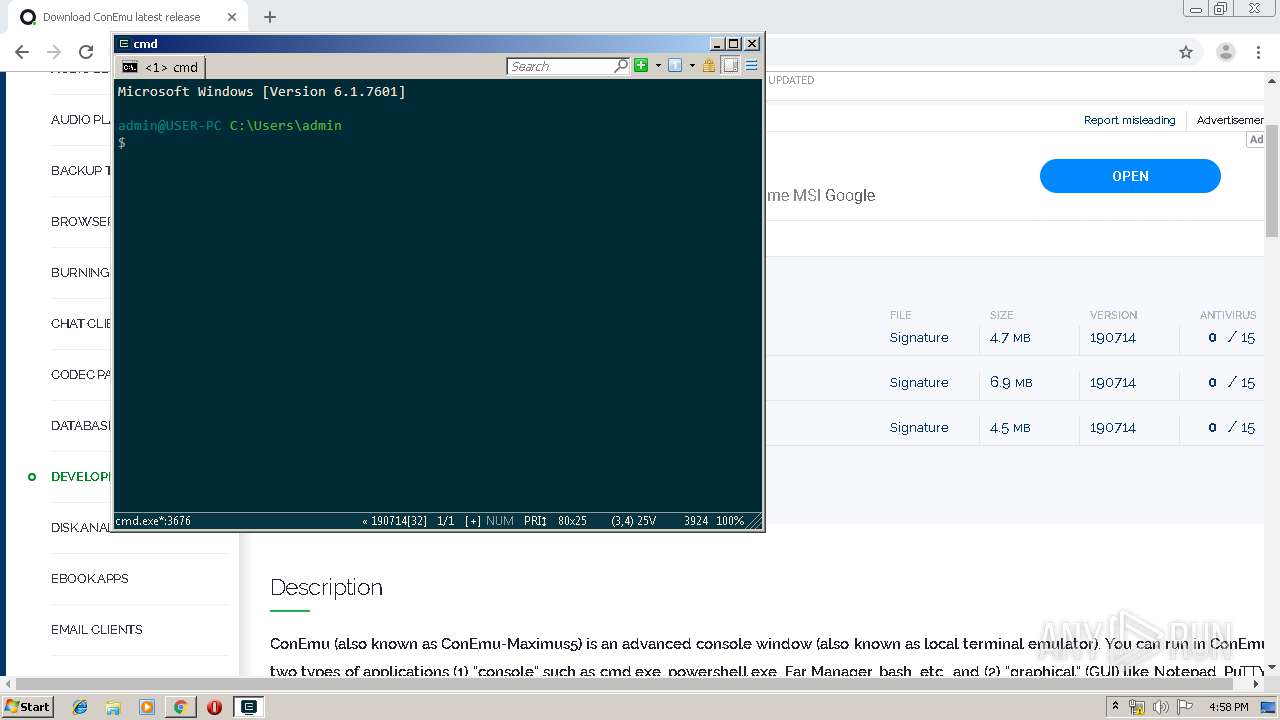The height and width of the screenshot is (720, 1280).
Task: Go back in the browser
Action: [x=22, y=52]
